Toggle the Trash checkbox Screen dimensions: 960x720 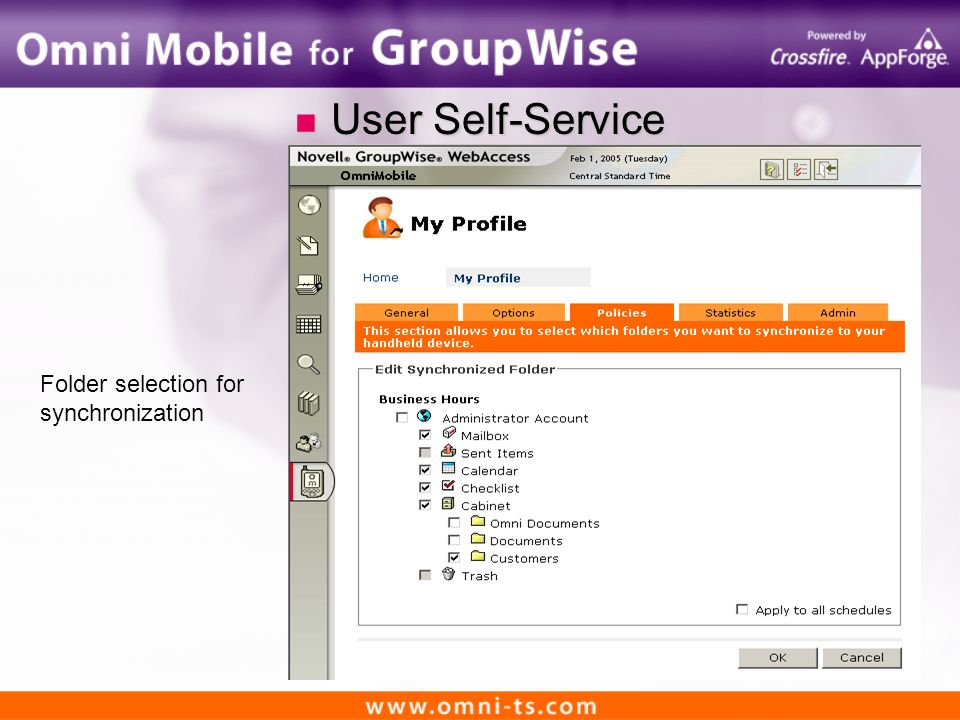[425, 575]
